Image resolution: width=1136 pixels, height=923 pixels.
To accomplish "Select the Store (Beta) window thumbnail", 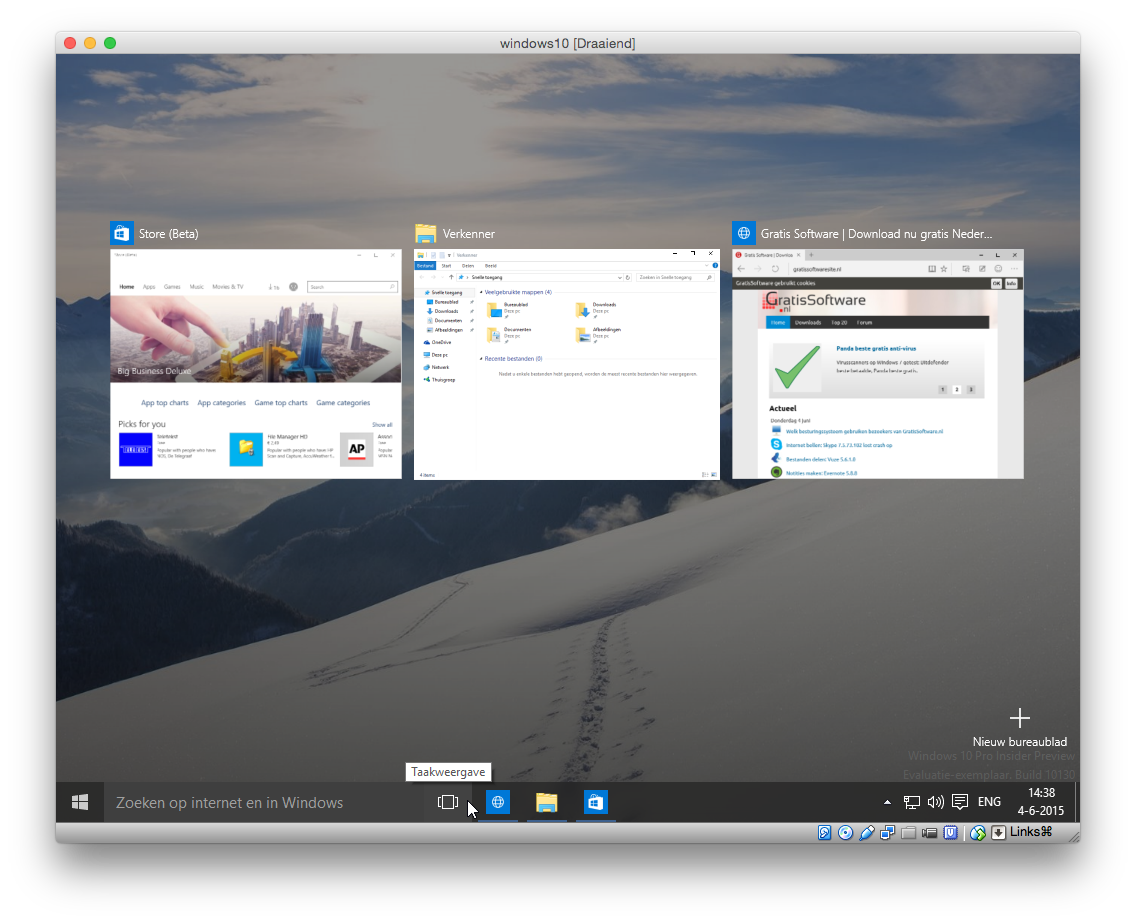I will pyautogui.click(x=255, y=364).
